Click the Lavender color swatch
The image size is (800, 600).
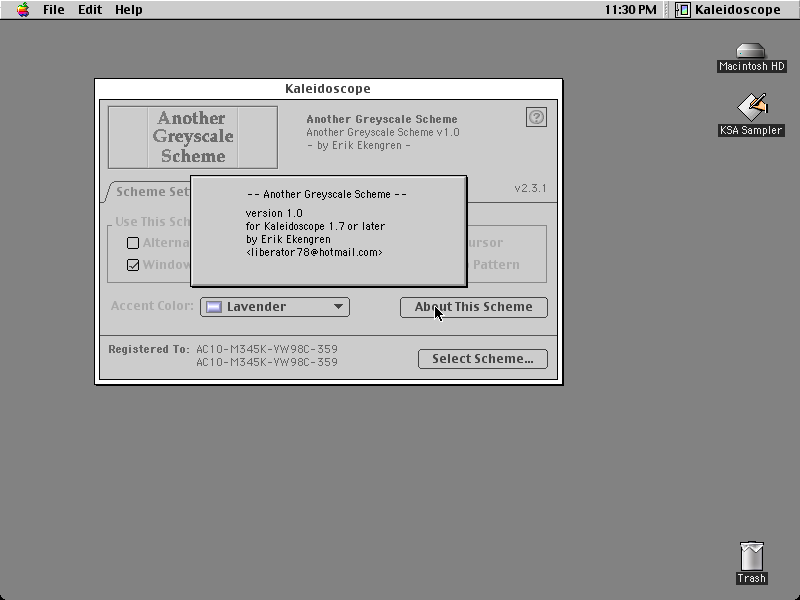coord(214,307)
